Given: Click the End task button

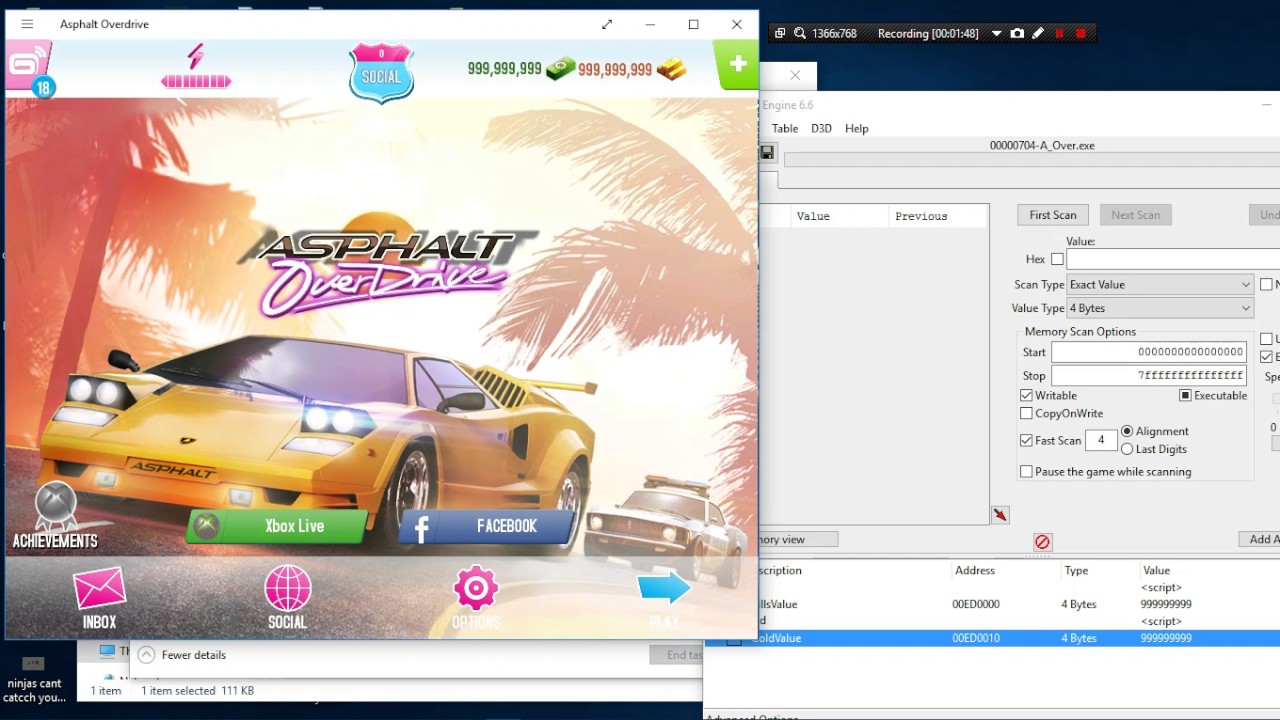Looking at the screenshot, I should (677, 655).
